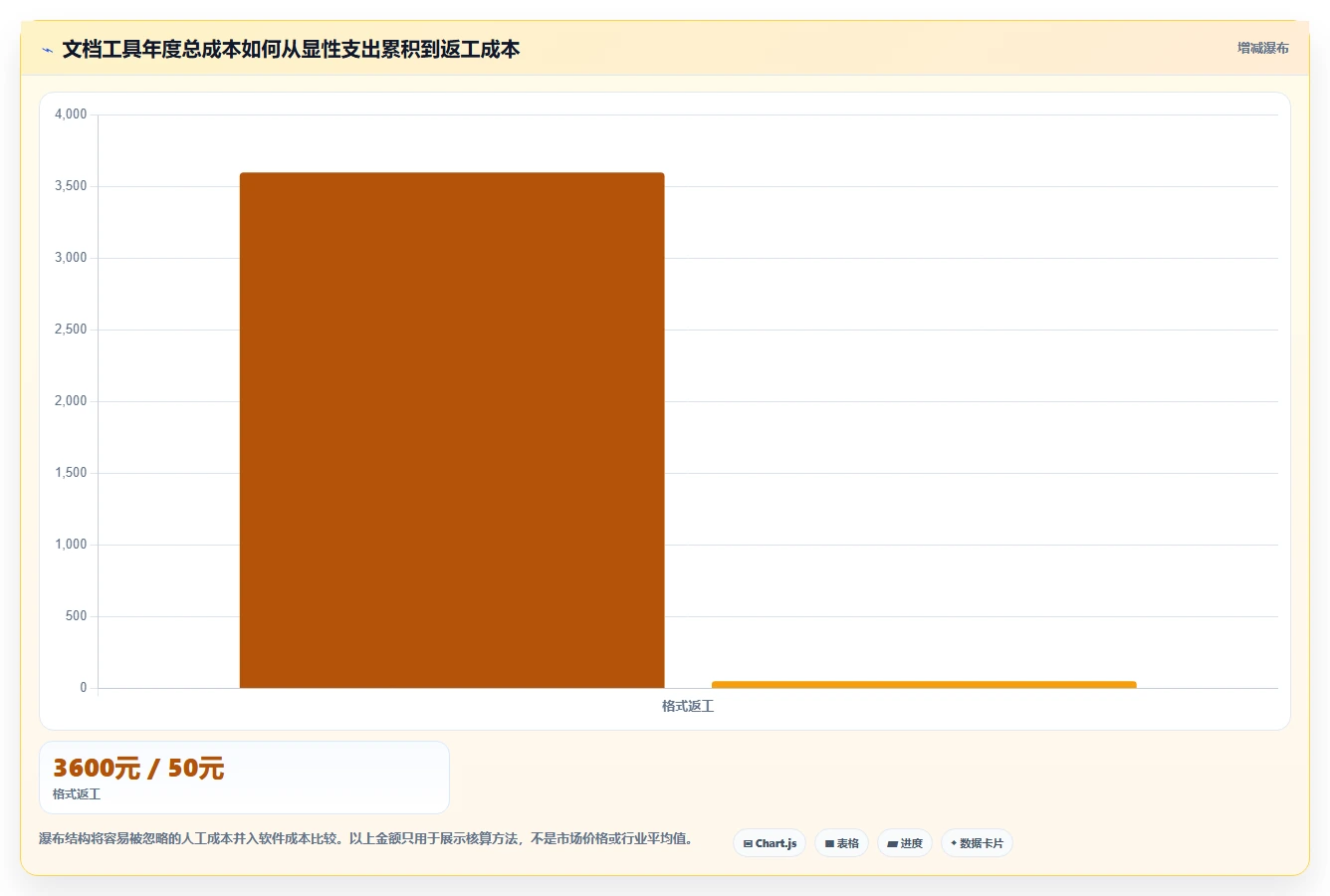This screenshot has width=1330, height=896.
Task: Click the 2,000 y-axis label
Action: click(x=71, y=401)
